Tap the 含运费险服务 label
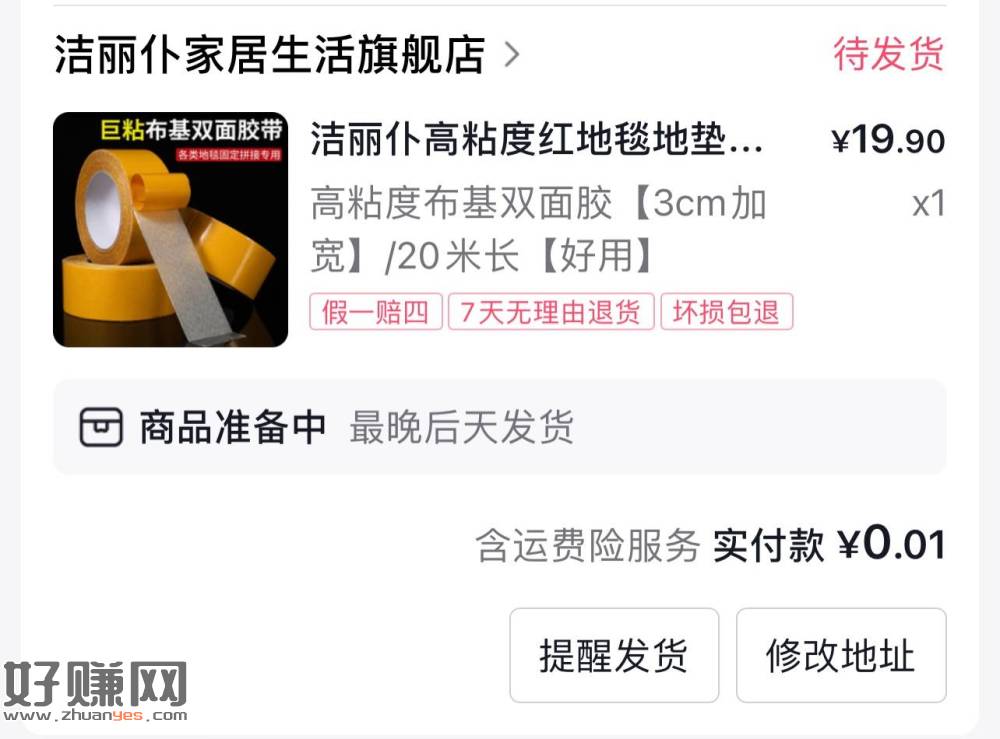This screenshot has height=739, width=1000. [x=587, y=546]
